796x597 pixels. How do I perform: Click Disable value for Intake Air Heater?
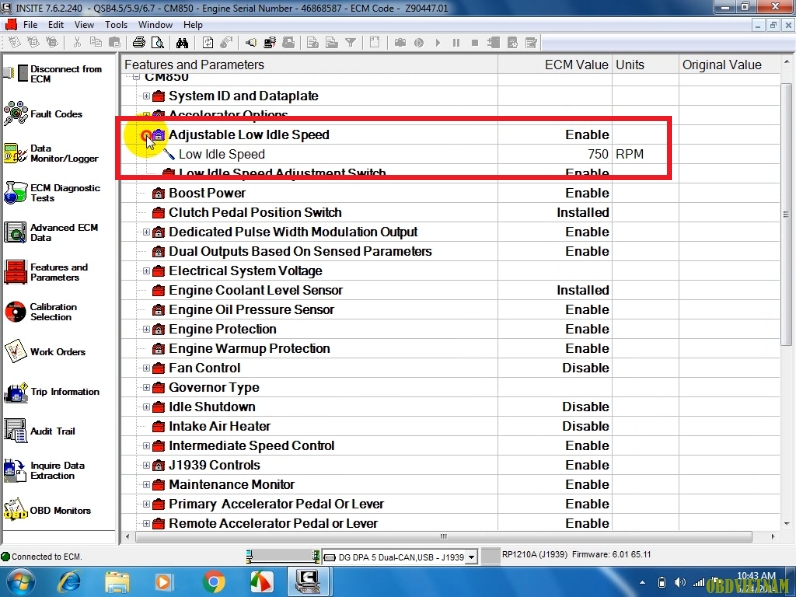tap(585, 426)
